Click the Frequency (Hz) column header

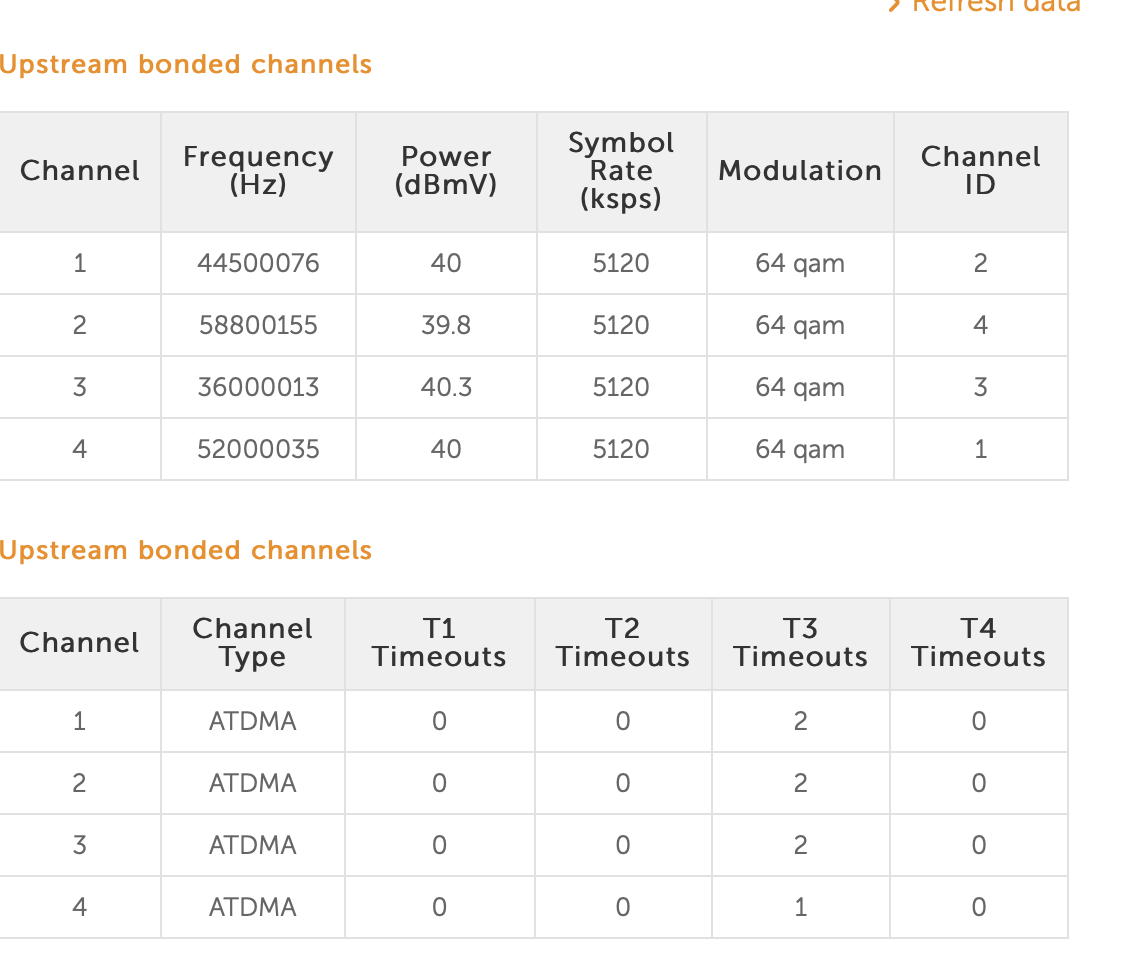[258, 171]
